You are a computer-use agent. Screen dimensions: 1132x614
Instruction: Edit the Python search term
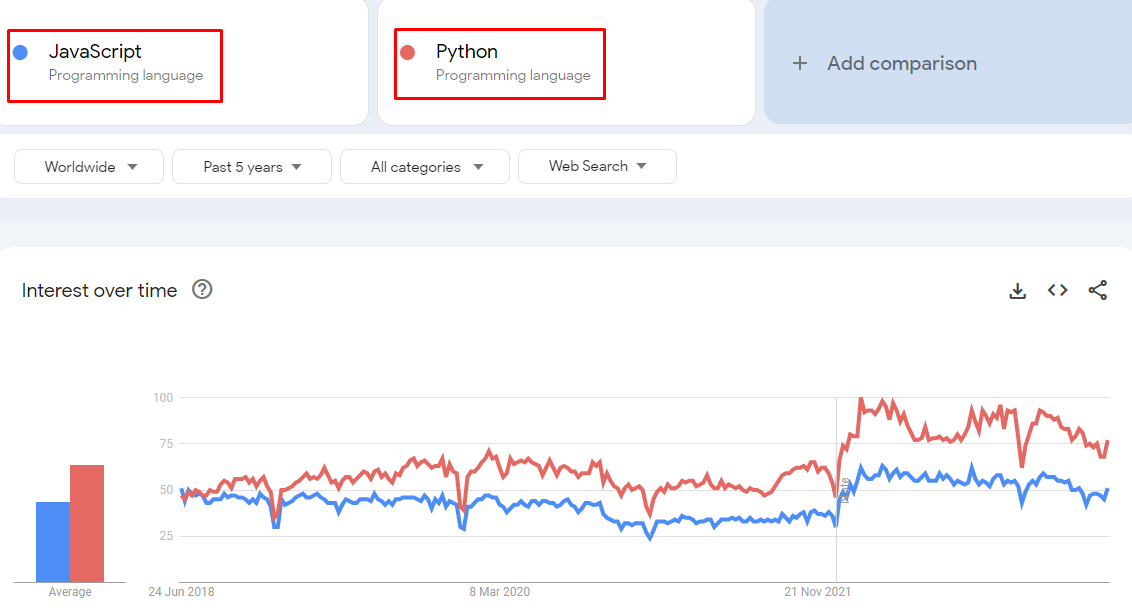click(x=467, y=52)
